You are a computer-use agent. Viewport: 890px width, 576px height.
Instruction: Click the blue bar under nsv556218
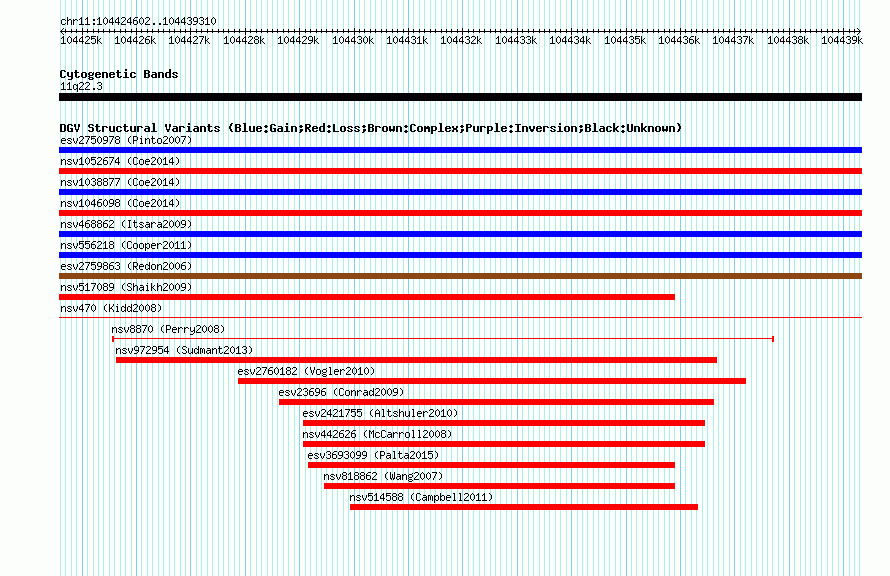pos(460,255)
